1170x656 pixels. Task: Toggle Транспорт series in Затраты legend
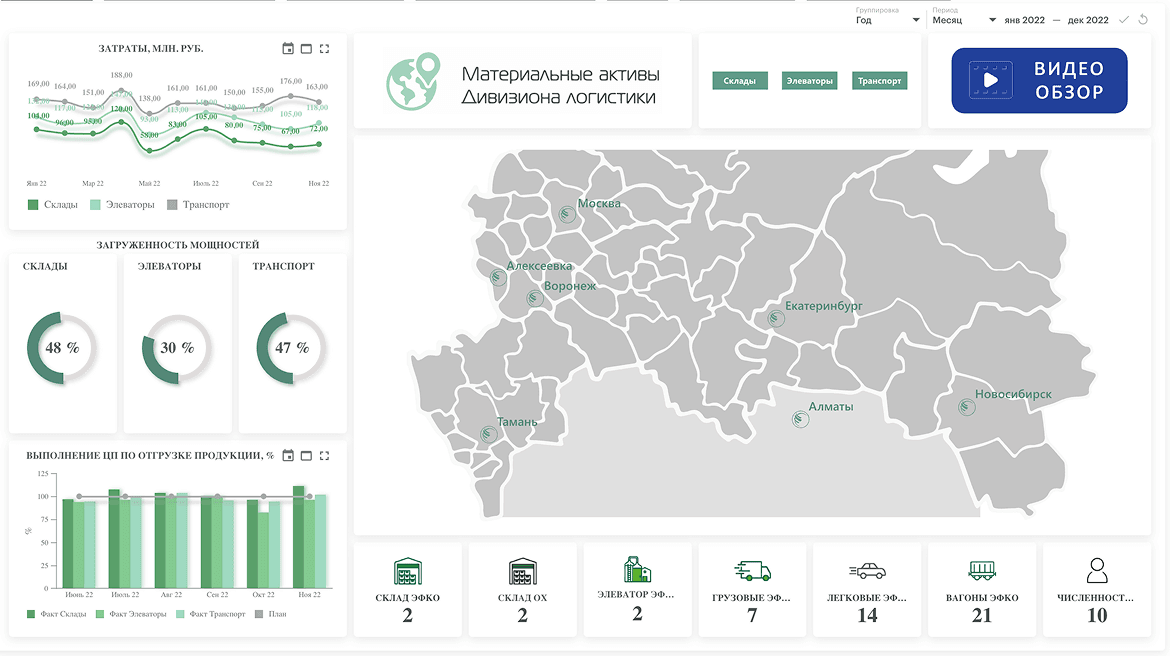[198, 204]
